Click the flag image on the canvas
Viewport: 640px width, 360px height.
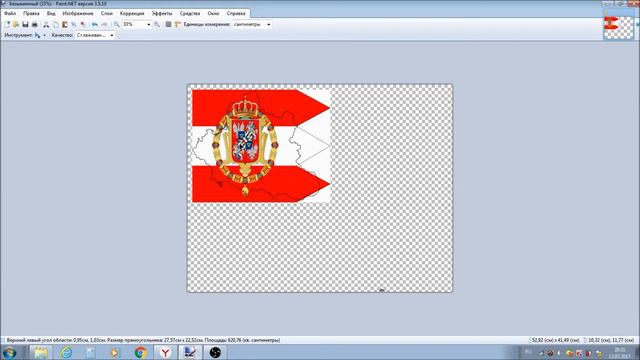click(261, 146)
